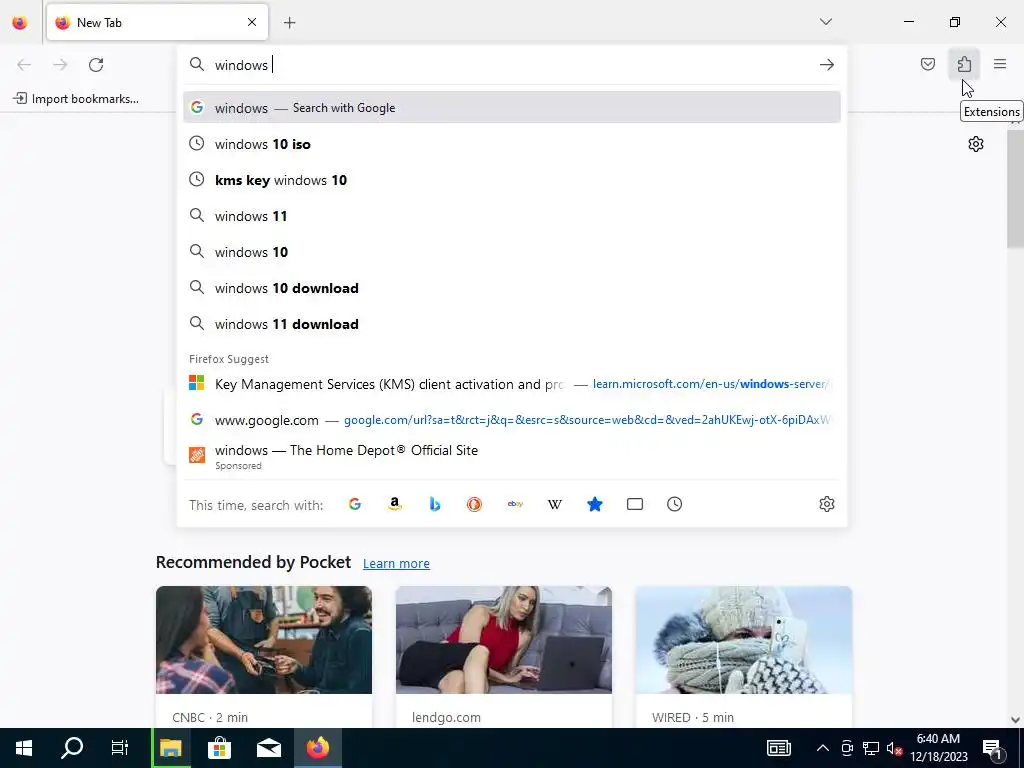Search this time with Google icon
1024x768 pixels.
click(355, 504)
